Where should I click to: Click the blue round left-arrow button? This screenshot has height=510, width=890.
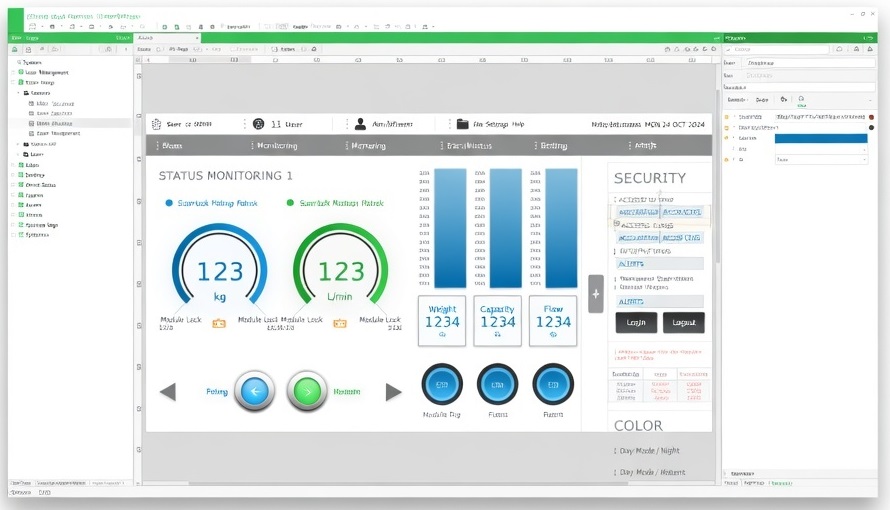click(254, 391)
